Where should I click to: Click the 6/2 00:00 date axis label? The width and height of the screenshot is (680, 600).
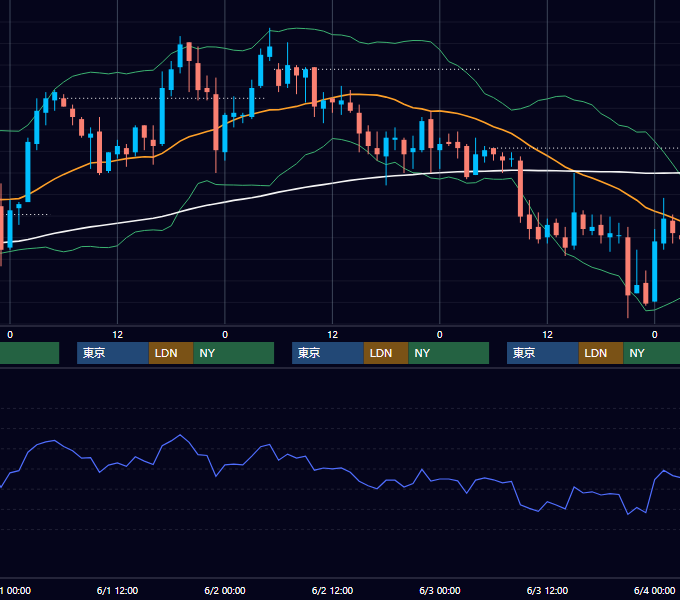[x=225, y=590]
